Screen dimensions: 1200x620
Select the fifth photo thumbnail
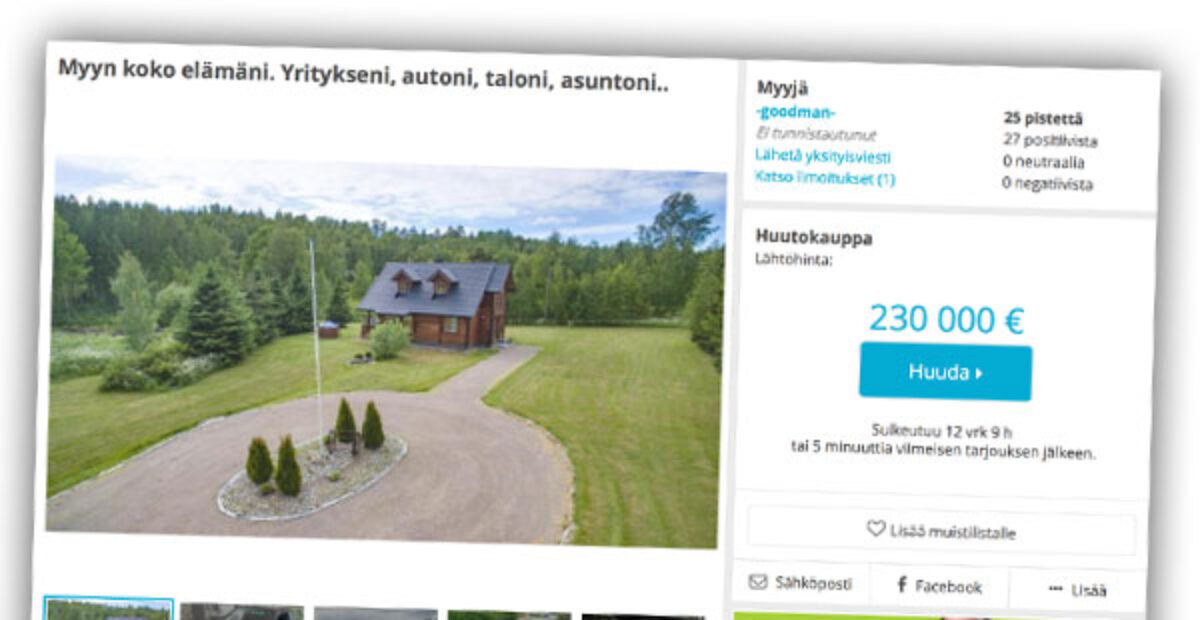(642, 617)
